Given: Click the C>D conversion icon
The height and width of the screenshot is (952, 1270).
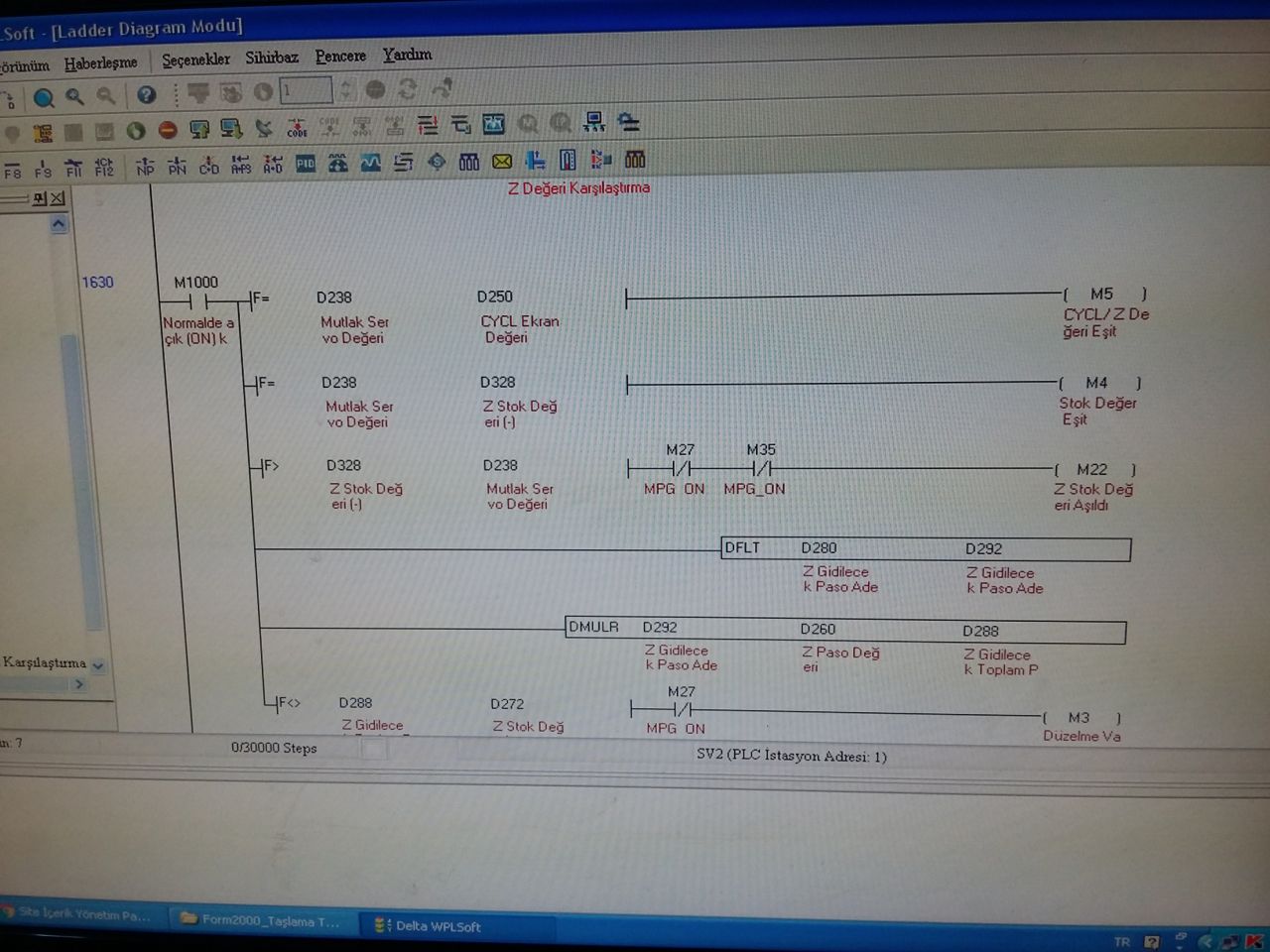Looking at the screenshot, I should pos(208,165).
